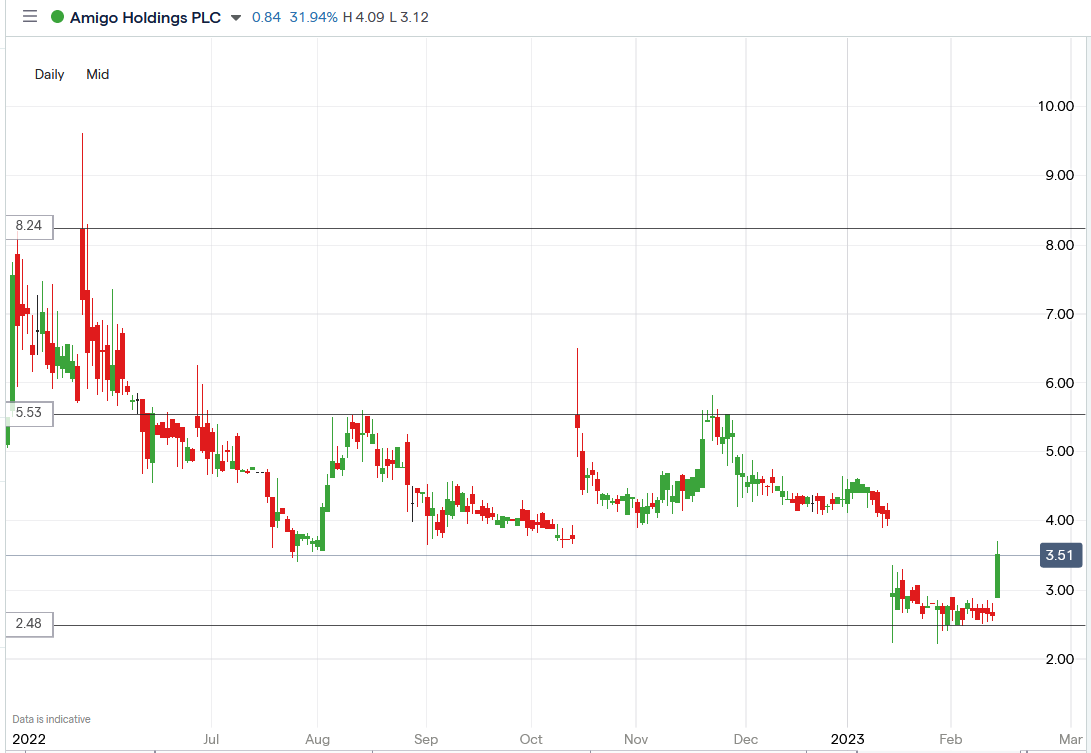Click the H 4.09 high value
This screenshot has width=1091, height=753.
tap(363, 17)
